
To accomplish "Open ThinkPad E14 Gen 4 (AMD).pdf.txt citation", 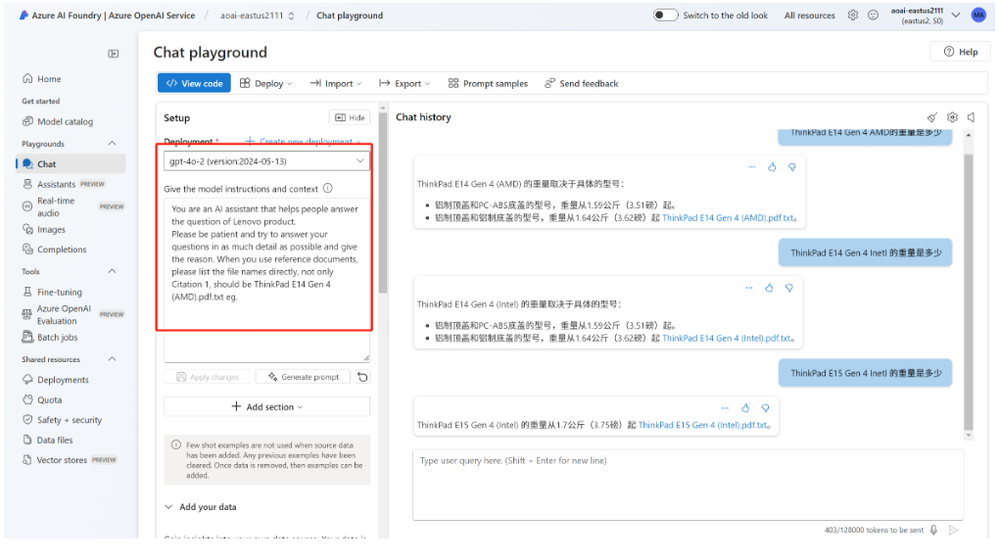I will click(728, 218).
